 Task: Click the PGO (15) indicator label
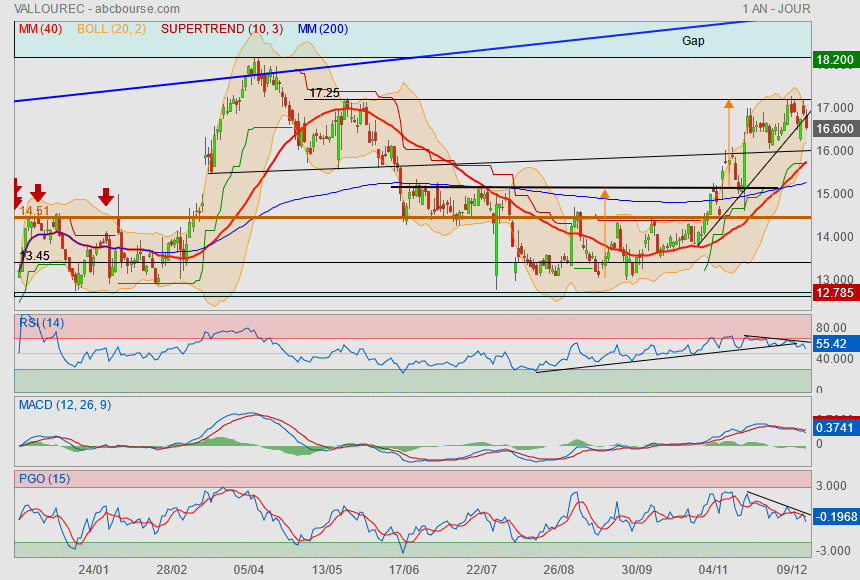44,478
